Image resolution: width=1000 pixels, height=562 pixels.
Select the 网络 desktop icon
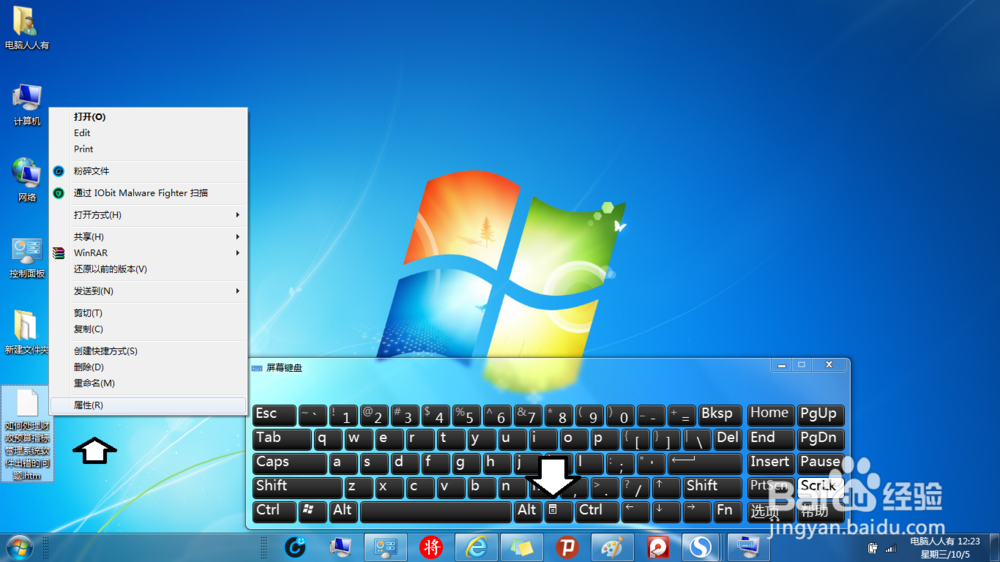(26, 180)
